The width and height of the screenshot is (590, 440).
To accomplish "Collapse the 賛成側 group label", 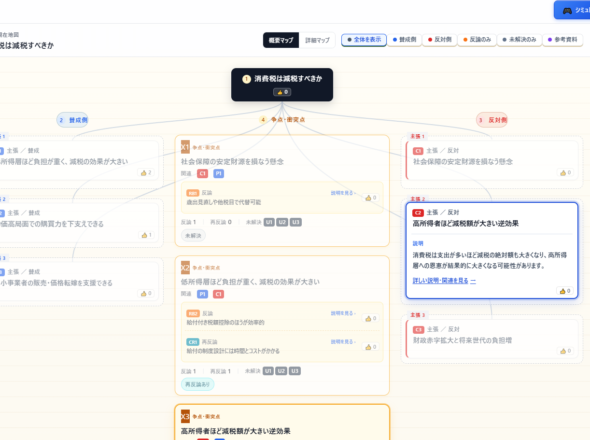I will point(73,120).
